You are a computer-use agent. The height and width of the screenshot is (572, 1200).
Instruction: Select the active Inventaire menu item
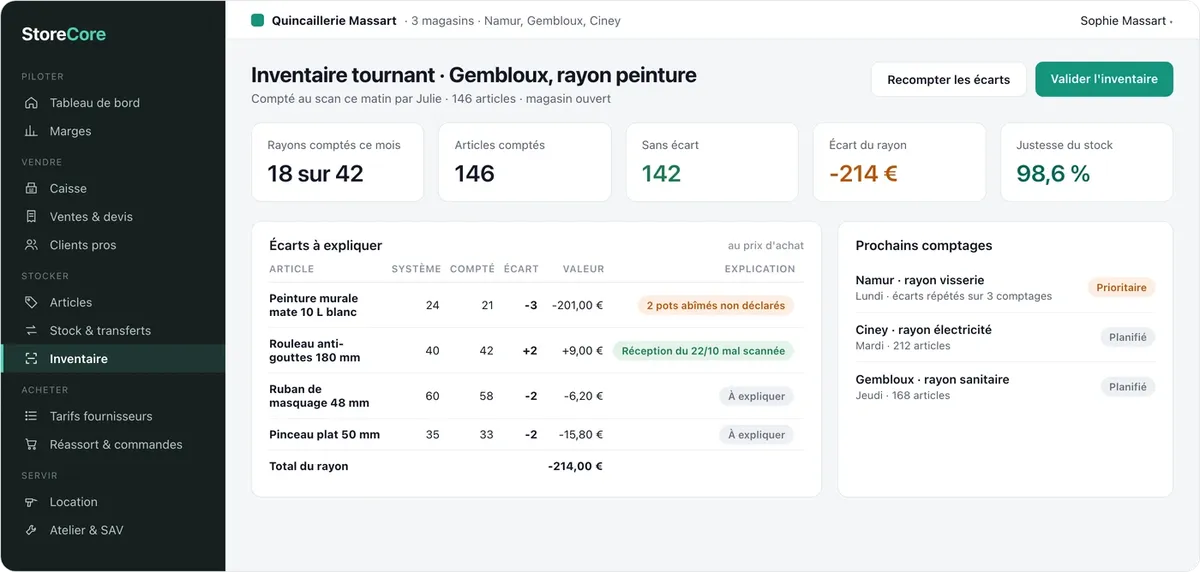[x=113, y=359]
